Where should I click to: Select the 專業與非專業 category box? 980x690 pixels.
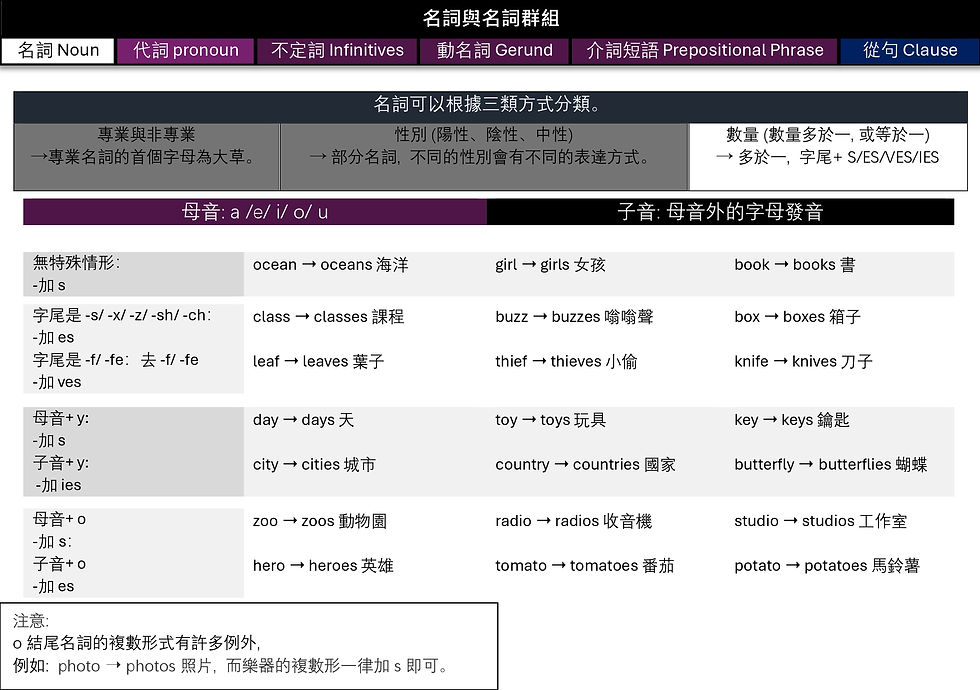(147, 156)
